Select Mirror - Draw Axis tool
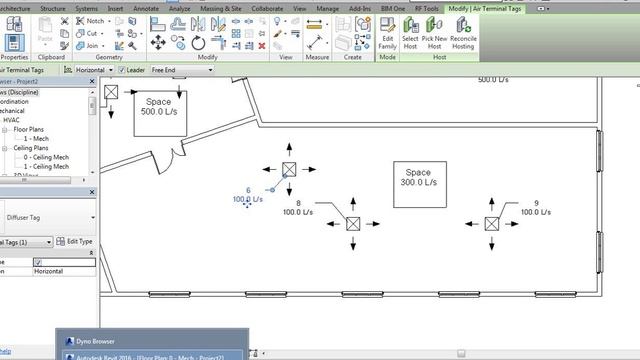This screenshot has width=640, height=360. 218,24
